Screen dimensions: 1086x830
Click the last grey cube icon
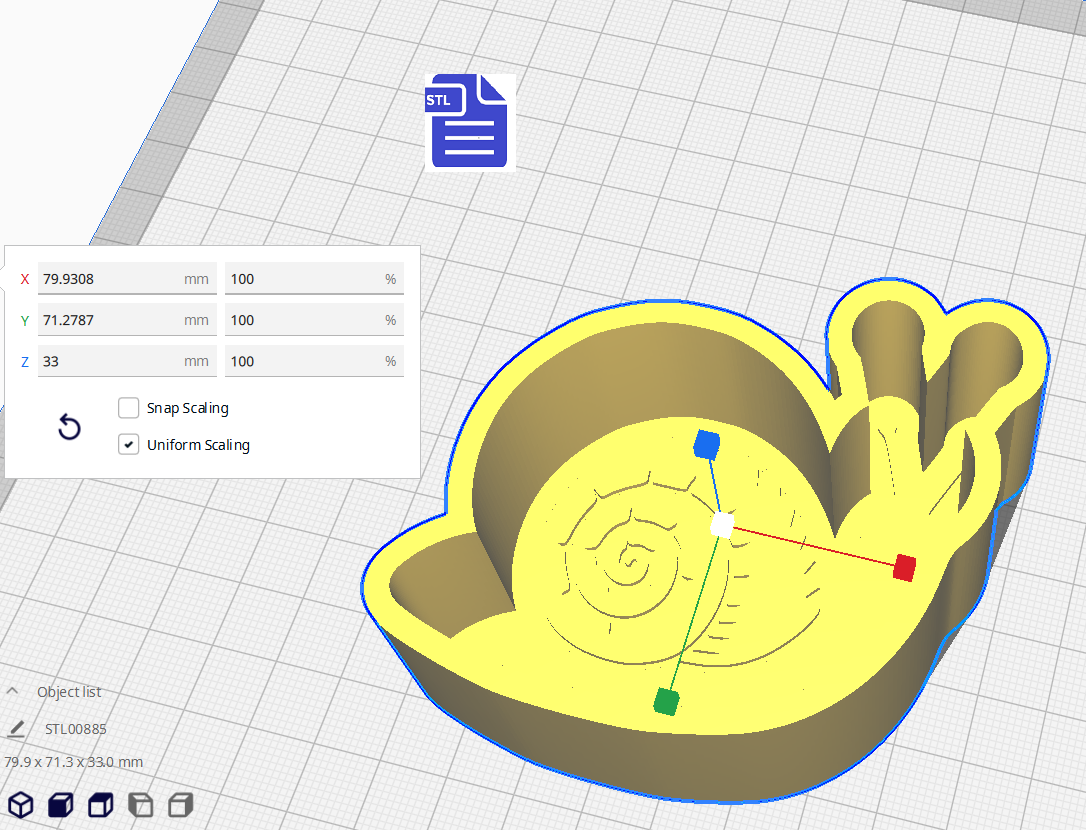[x=180, y=805]
